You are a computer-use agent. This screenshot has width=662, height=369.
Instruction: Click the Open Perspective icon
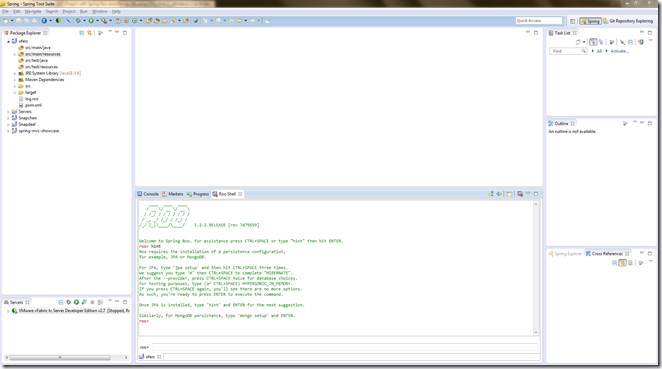tap(572, 21)
